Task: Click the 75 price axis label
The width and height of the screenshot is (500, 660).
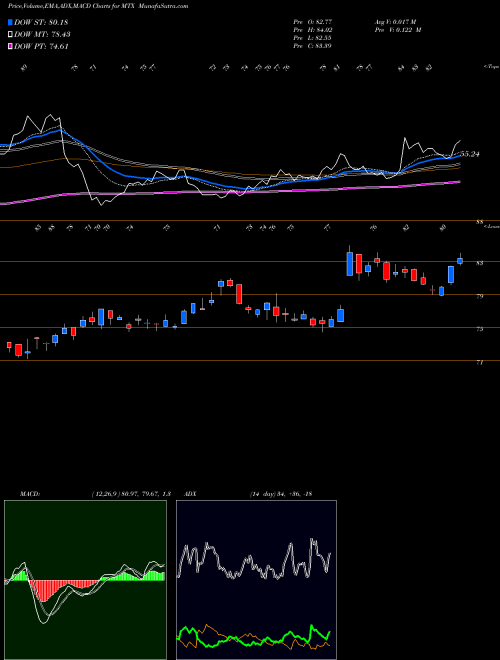Action: click(479, 329)
